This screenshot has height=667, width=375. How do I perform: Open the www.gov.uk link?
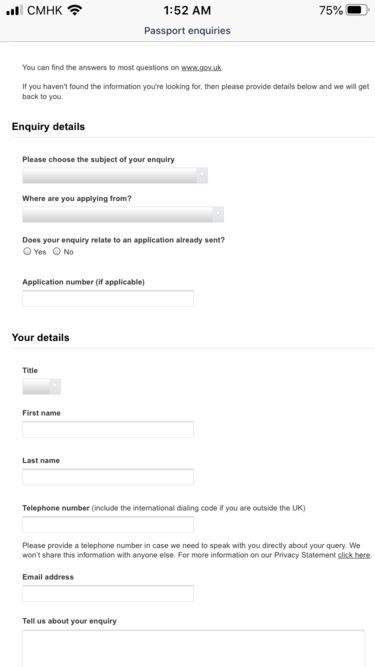(x=201, y=67)
